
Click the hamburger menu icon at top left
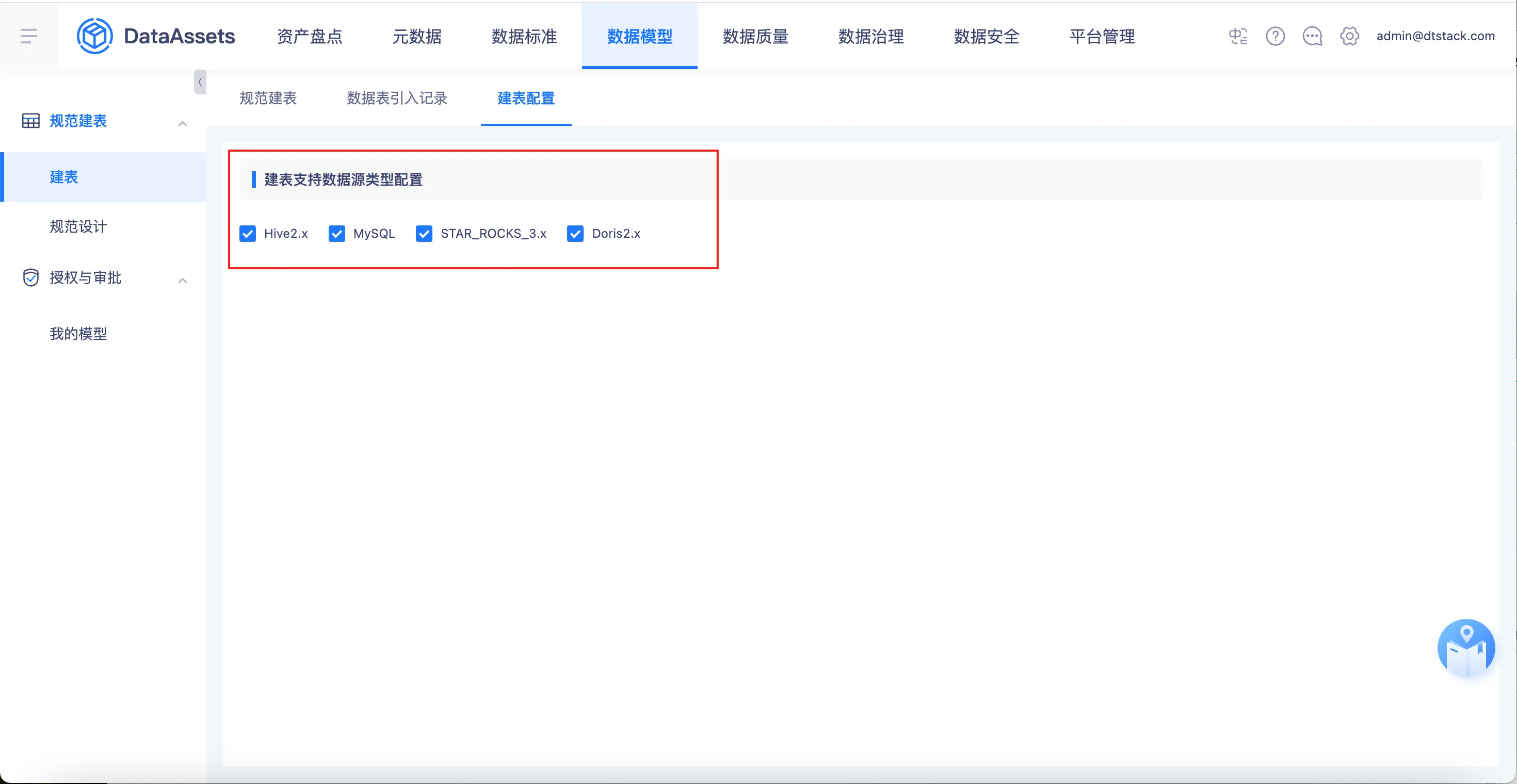coord(28,36)
